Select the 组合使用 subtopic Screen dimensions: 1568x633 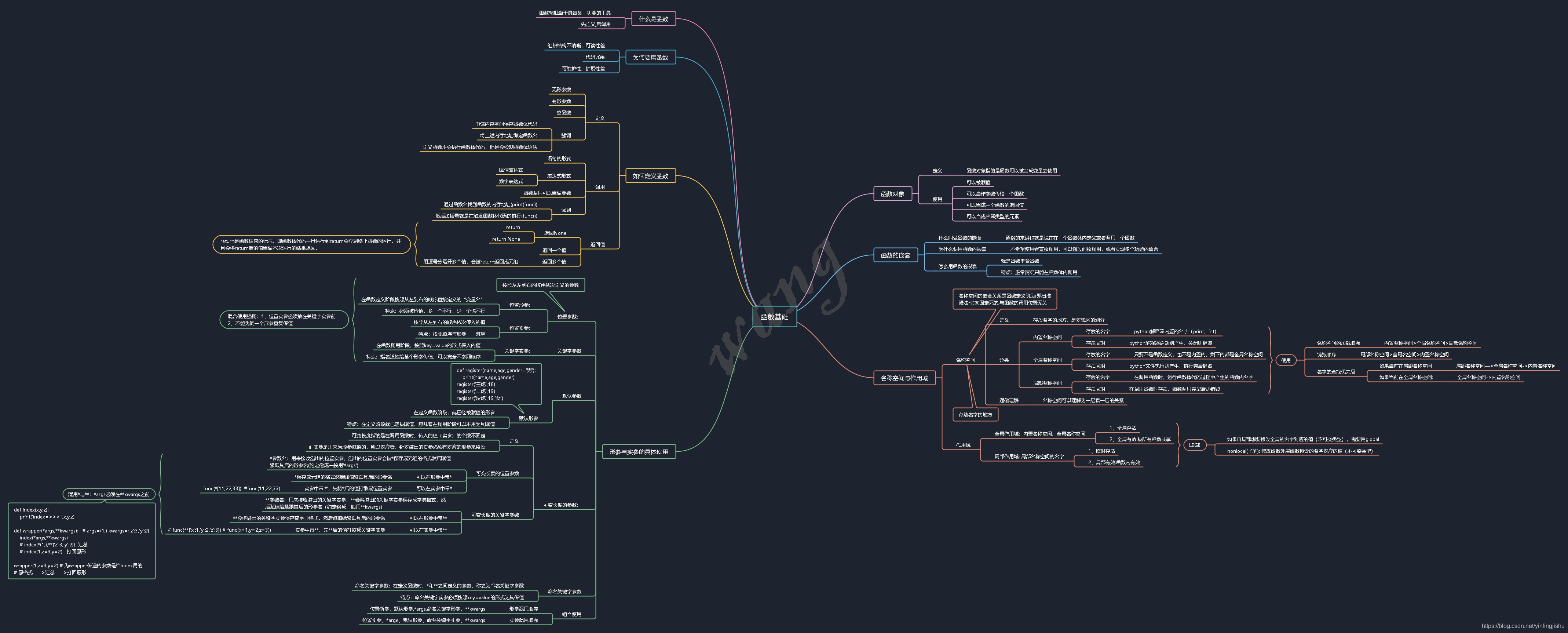(571, 614)
